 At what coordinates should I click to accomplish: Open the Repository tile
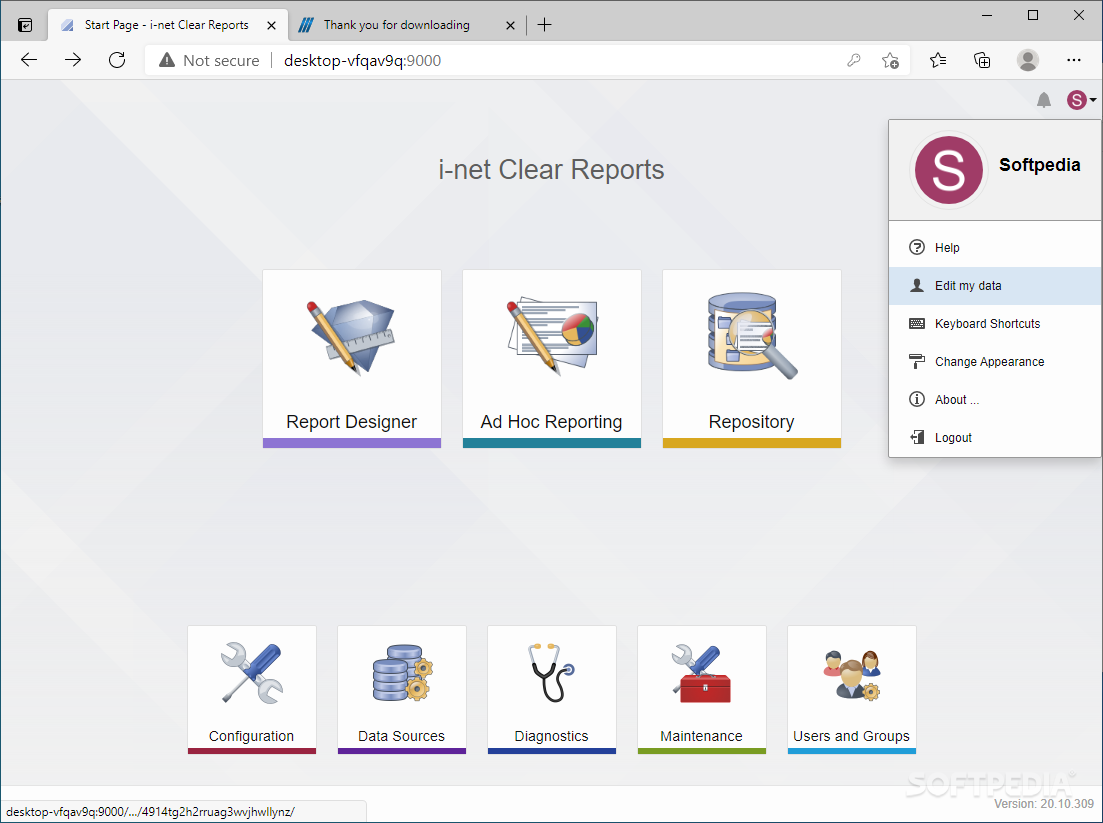[x=751, y=359]
